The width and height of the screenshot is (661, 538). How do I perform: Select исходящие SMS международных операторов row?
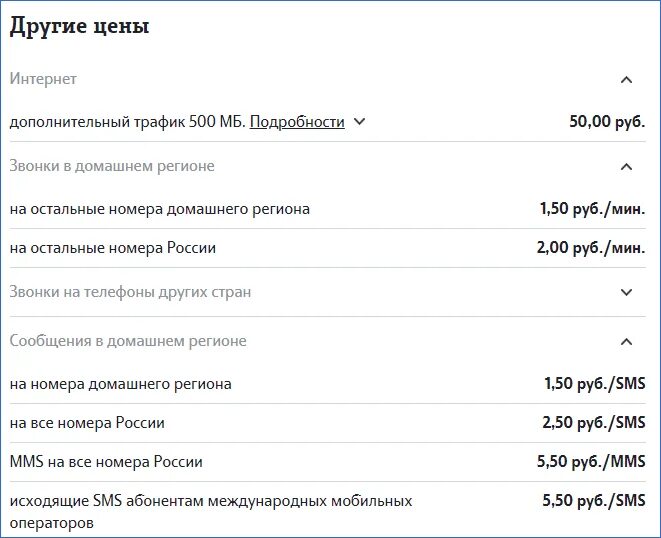click(328, 510)
